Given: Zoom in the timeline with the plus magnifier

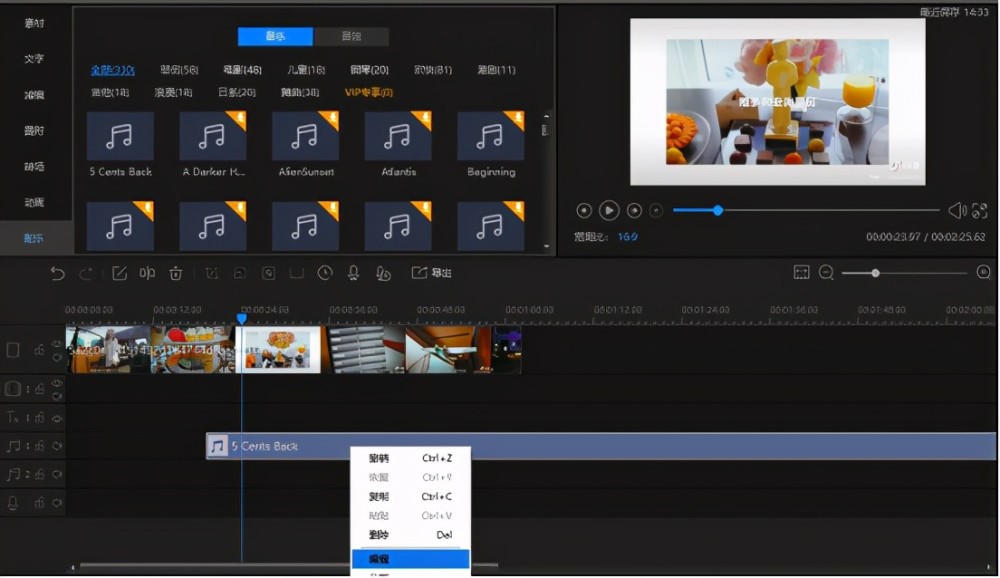Looking at the screenshot, I should [983, 272].
